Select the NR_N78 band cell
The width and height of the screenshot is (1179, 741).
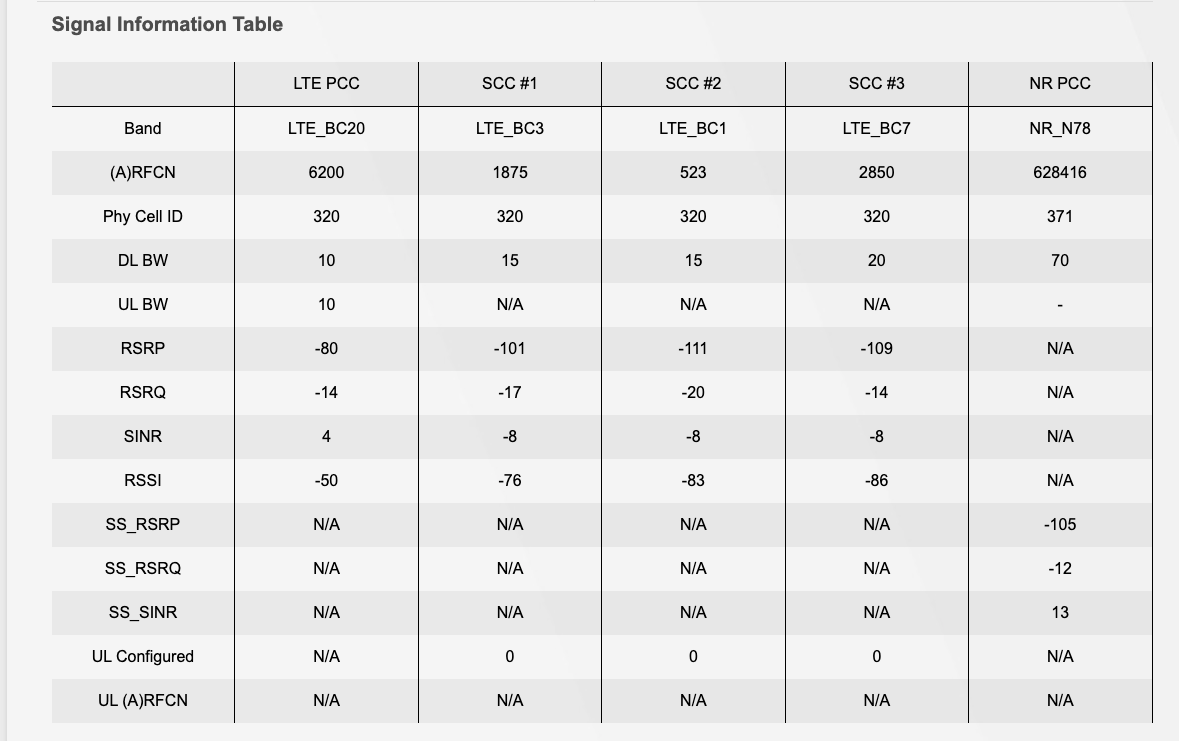pos(1060,128)
